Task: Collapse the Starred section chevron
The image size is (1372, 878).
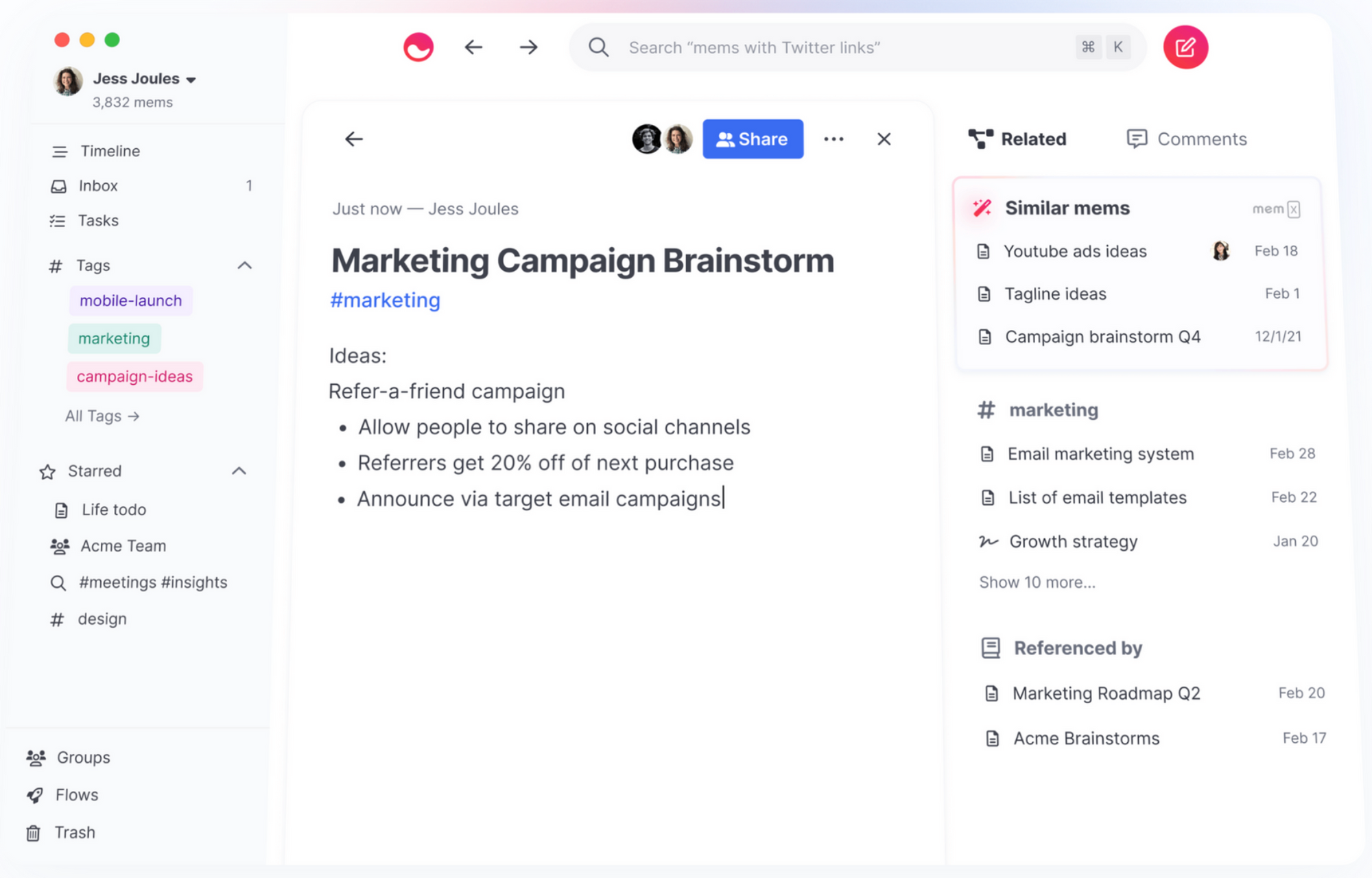Action: click(x=239, y=471)
